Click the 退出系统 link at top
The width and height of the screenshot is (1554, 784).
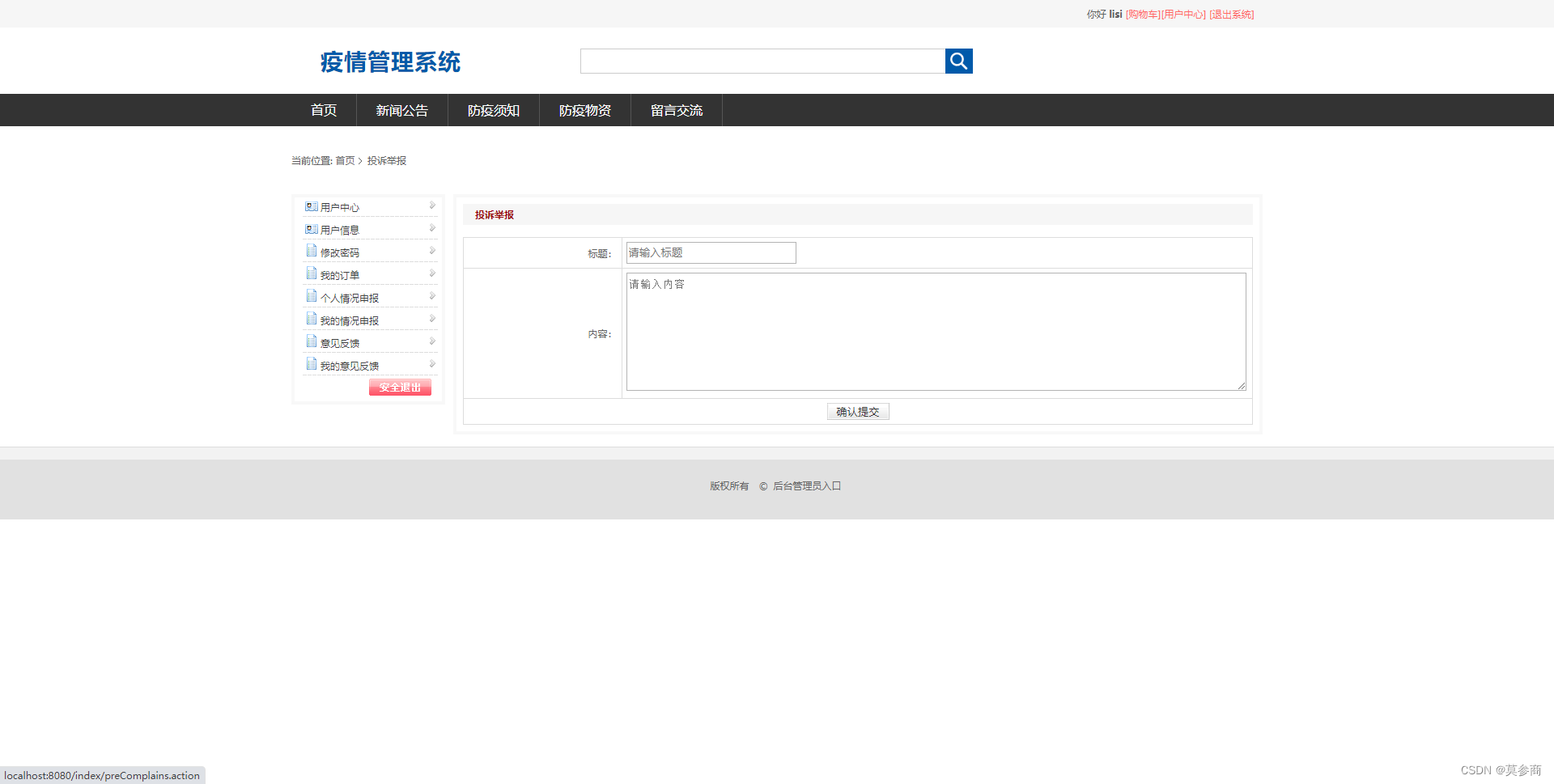(x=1232, y=15)
